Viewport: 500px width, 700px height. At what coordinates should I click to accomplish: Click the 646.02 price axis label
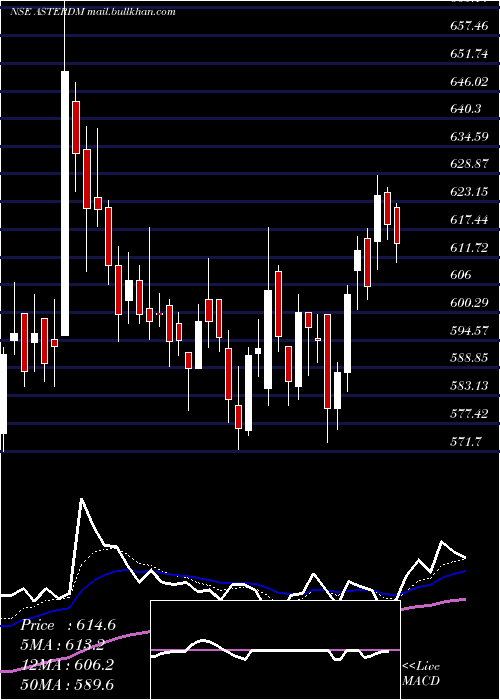pyautogui.click(x=469, y=81)
